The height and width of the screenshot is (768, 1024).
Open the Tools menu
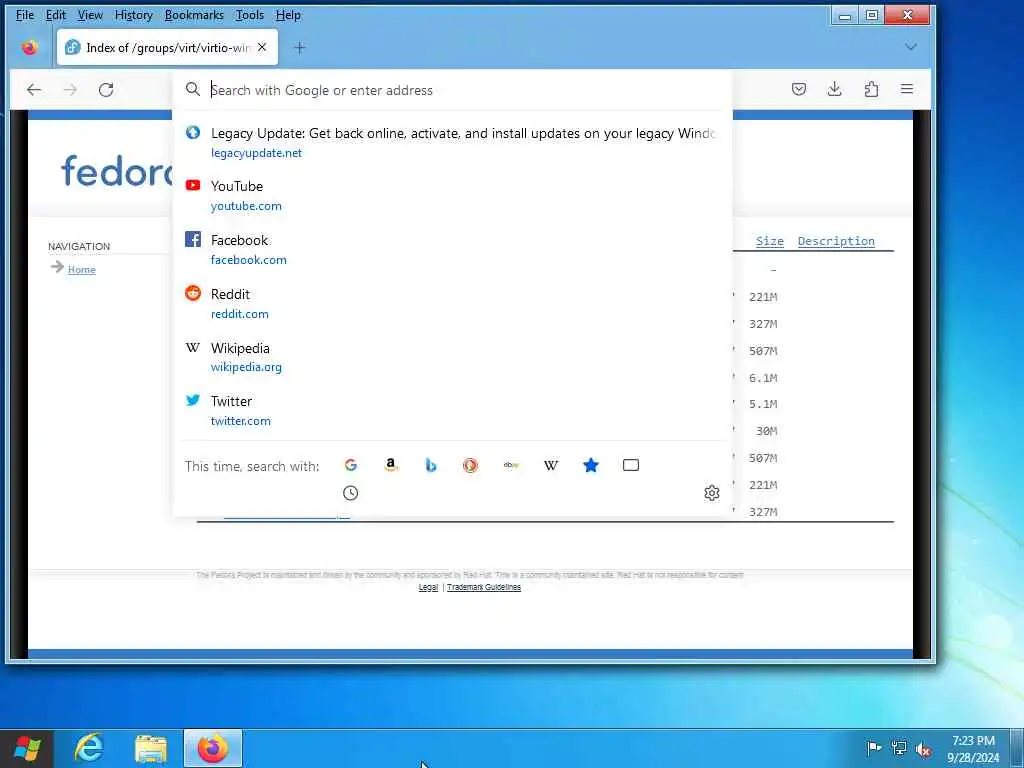pos(249,15)
